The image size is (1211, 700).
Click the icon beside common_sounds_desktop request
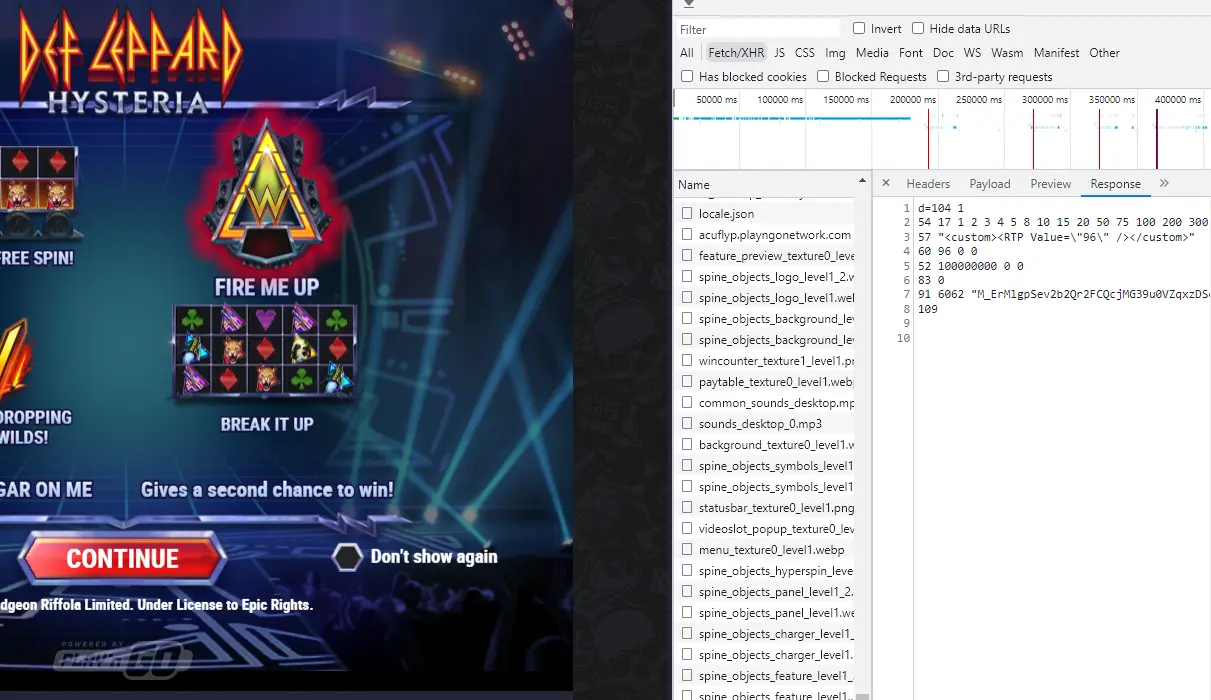tap(687, 403)
